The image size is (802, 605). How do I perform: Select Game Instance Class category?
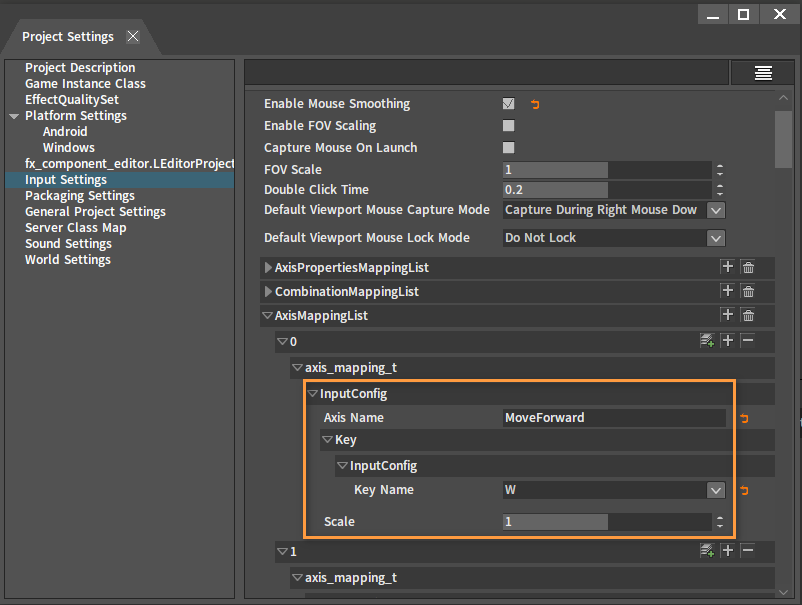85,83
